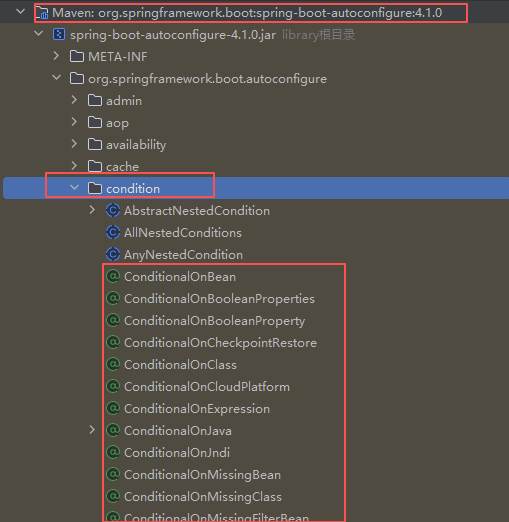
Task: Click the availability folder icon
Action: pyautogui.click(x=95, y=144)
